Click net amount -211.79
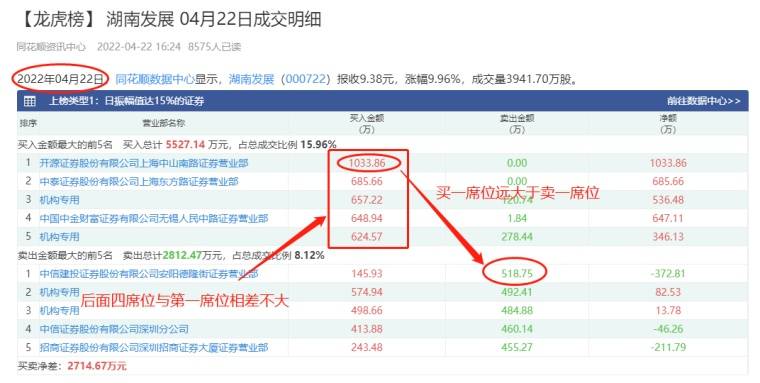The width and height of the screenshot is (760, 383). tap(668, 348)
